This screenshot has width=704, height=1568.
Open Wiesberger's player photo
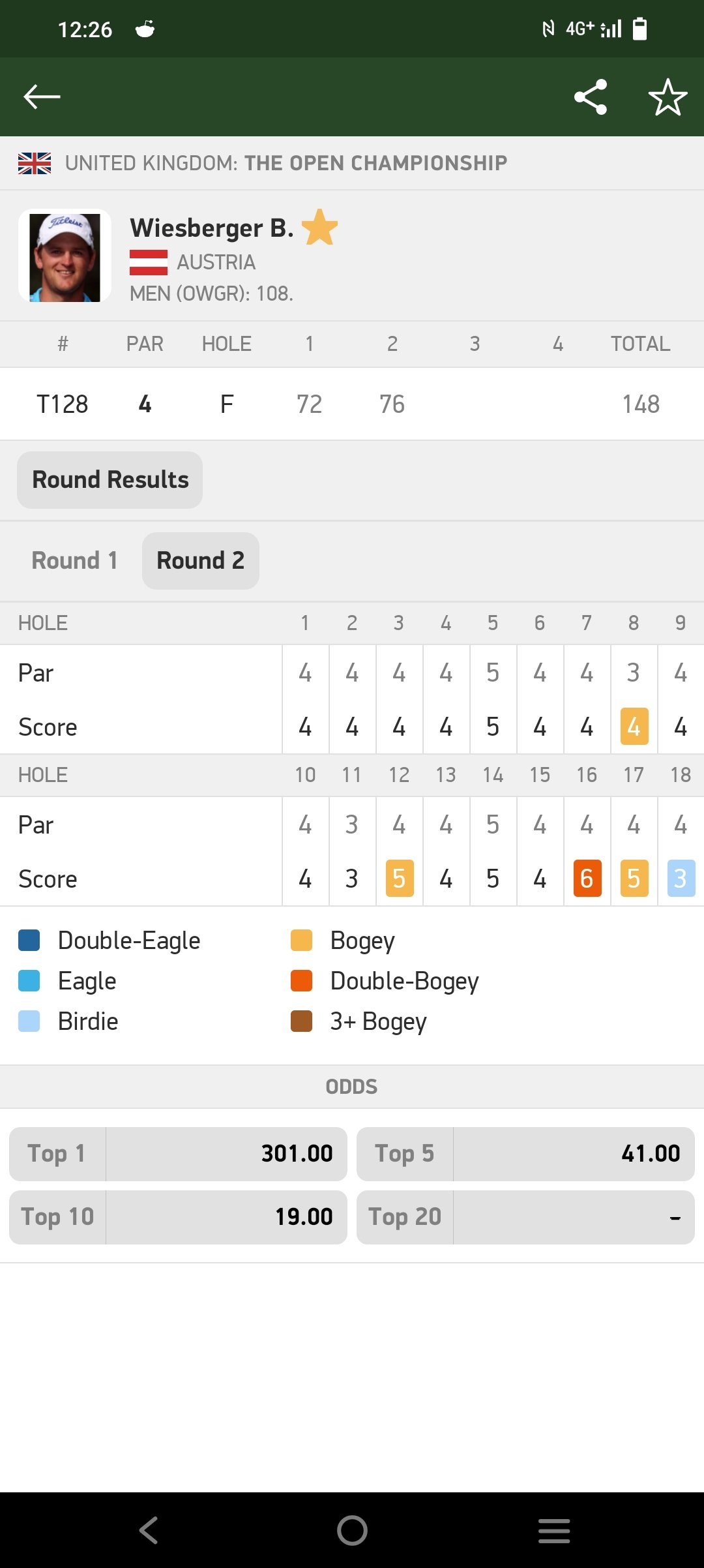tap(65, 256)
